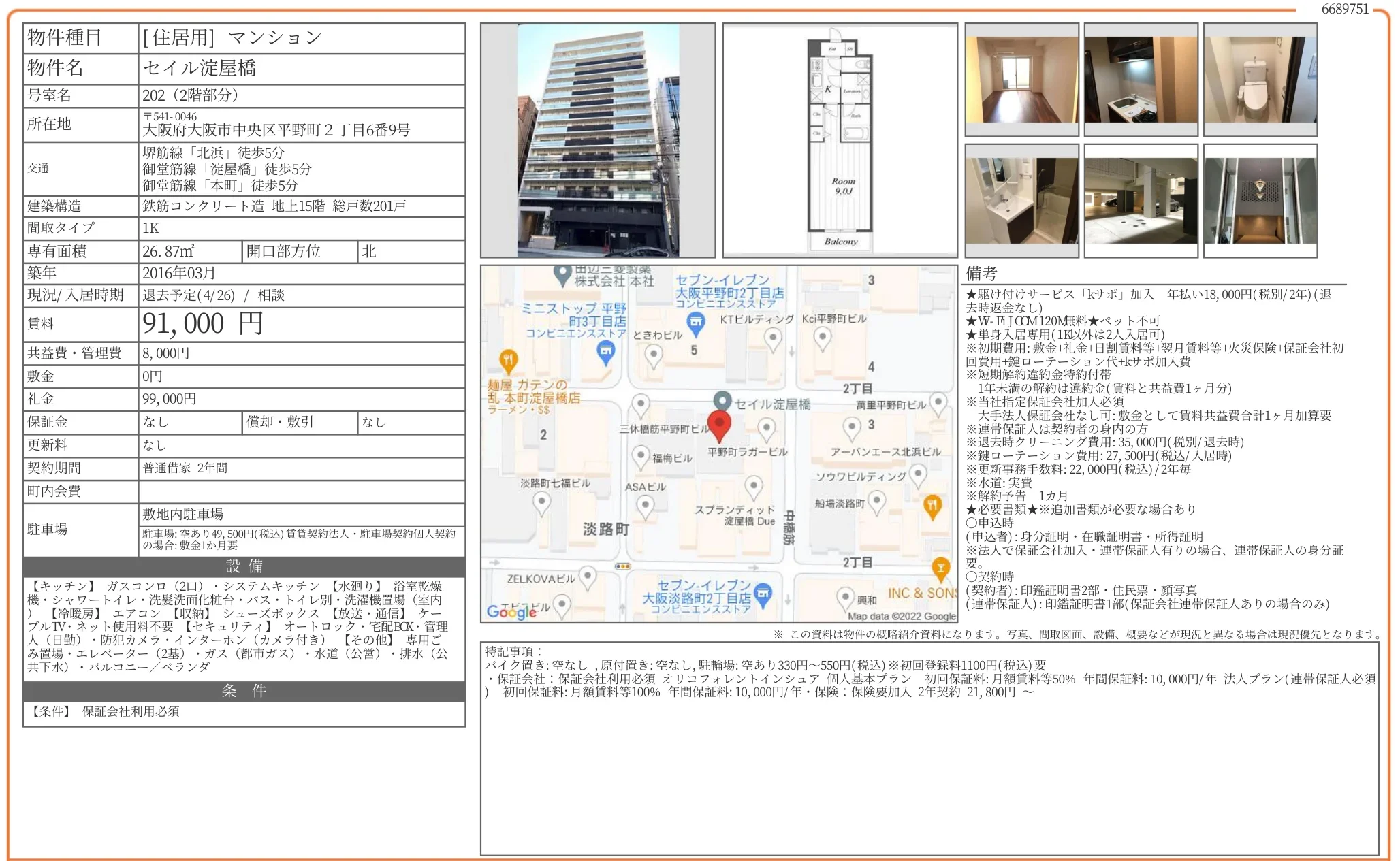This screenshot has height=861, width=1400.
Task: Click the 麺屋ガテン ramen restaurant icon
Action: [x=508, y=359]
